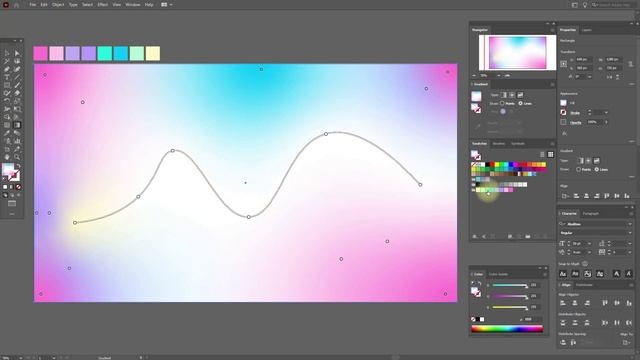Viewport: 640px width, 360px height.
Task: Open the File menu
Action: click(x=33, y=5)
